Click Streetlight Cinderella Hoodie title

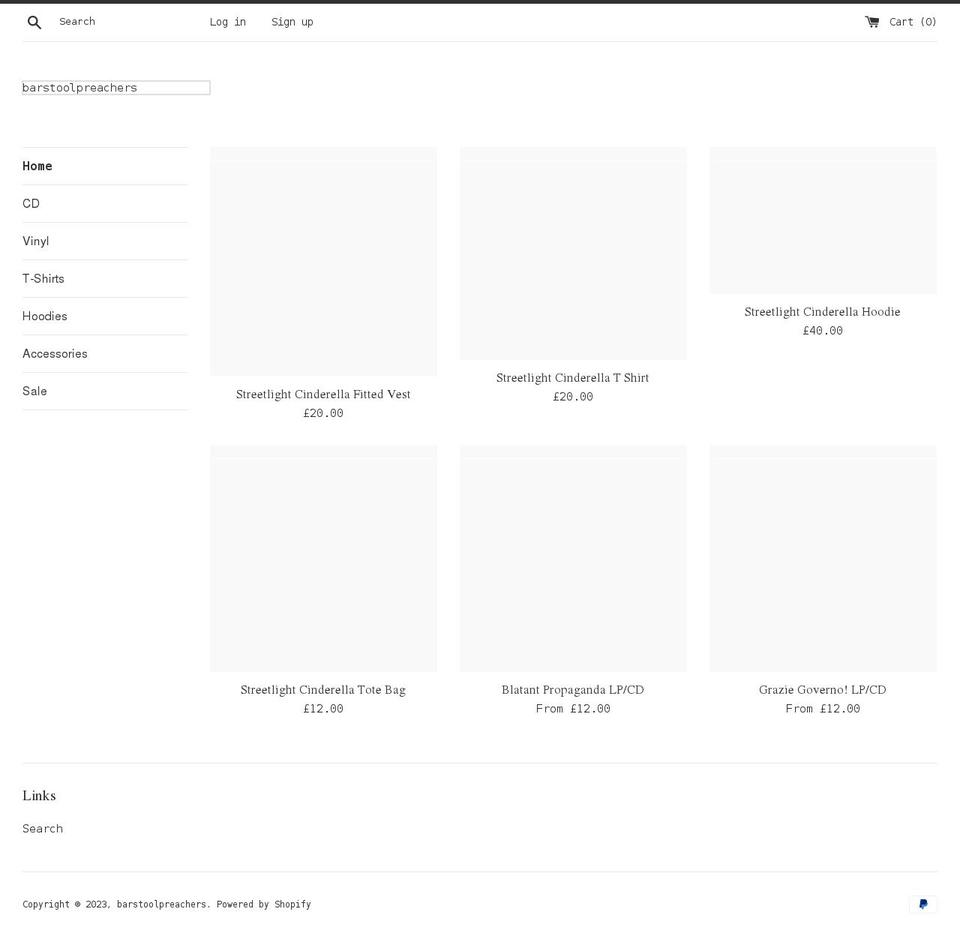click(822, 312)
